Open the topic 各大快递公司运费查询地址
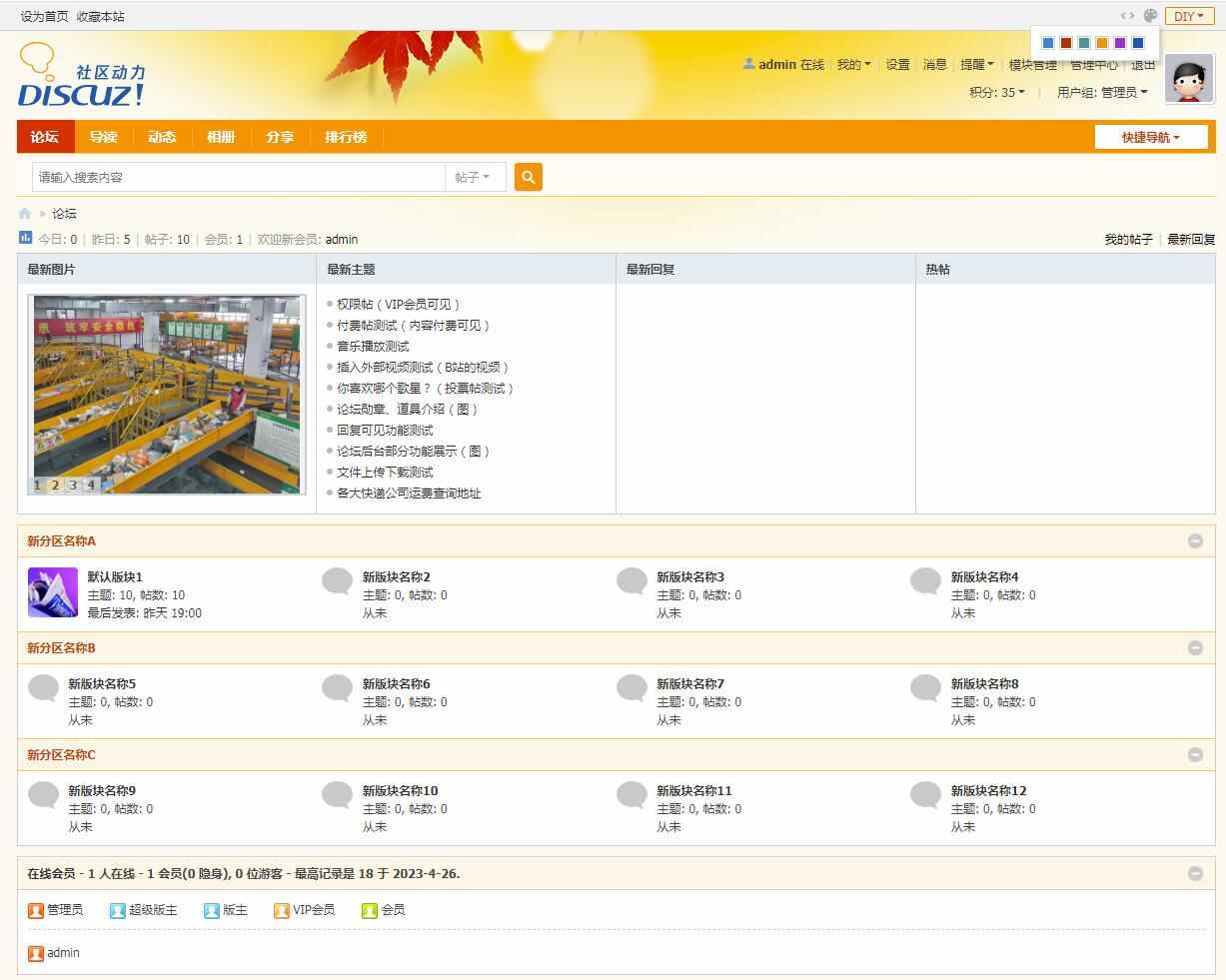This screenshot has height=980, width=1226. click(x=409, y=493)
